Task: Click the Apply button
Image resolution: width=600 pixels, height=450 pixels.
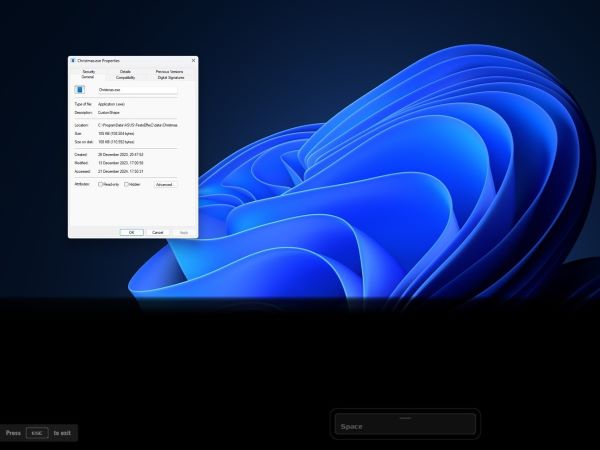Action: coord(184,233)
